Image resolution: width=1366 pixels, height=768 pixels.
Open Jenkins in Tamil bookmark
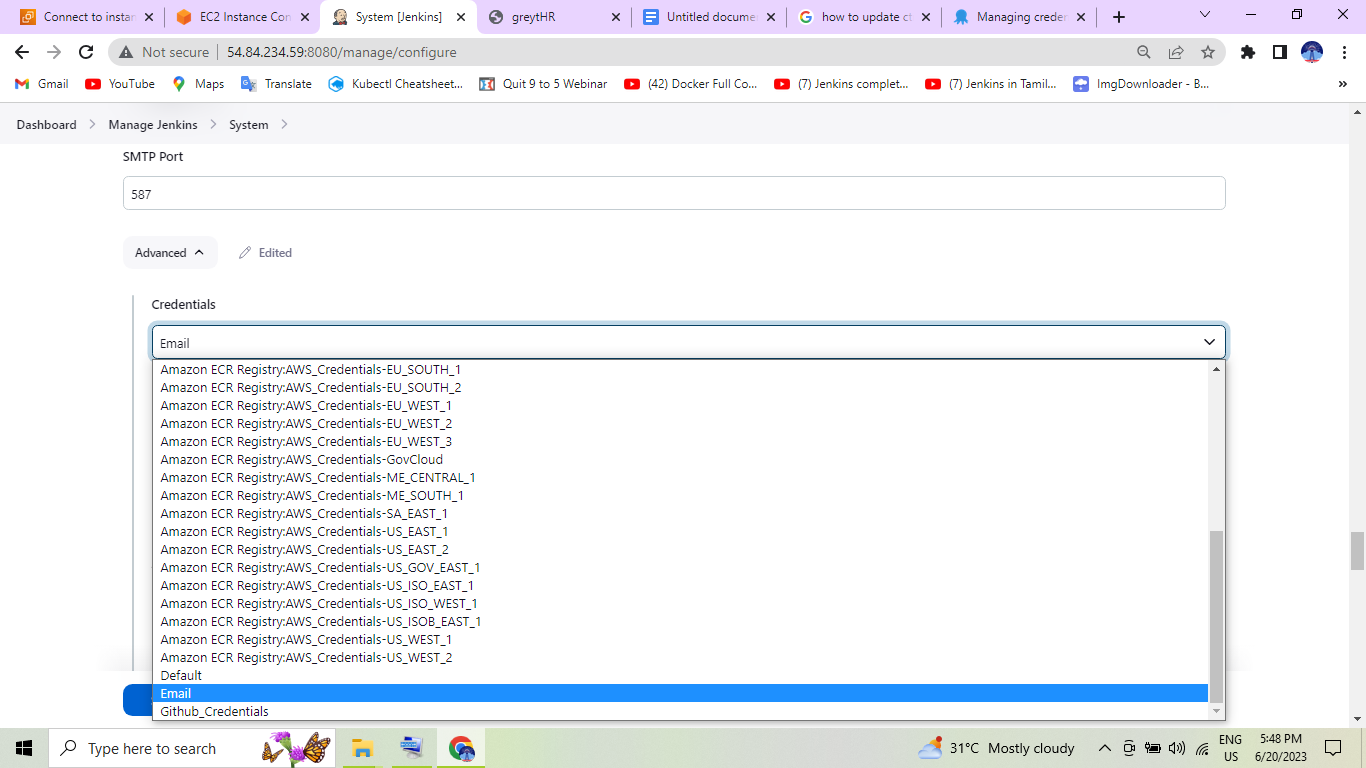tap(991, 84)
